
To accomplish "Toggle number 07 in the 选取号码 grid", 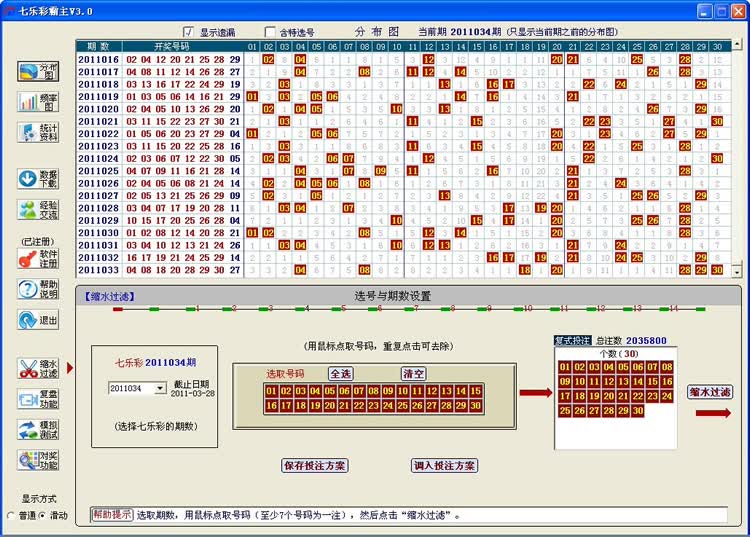I will click(359, 391).
